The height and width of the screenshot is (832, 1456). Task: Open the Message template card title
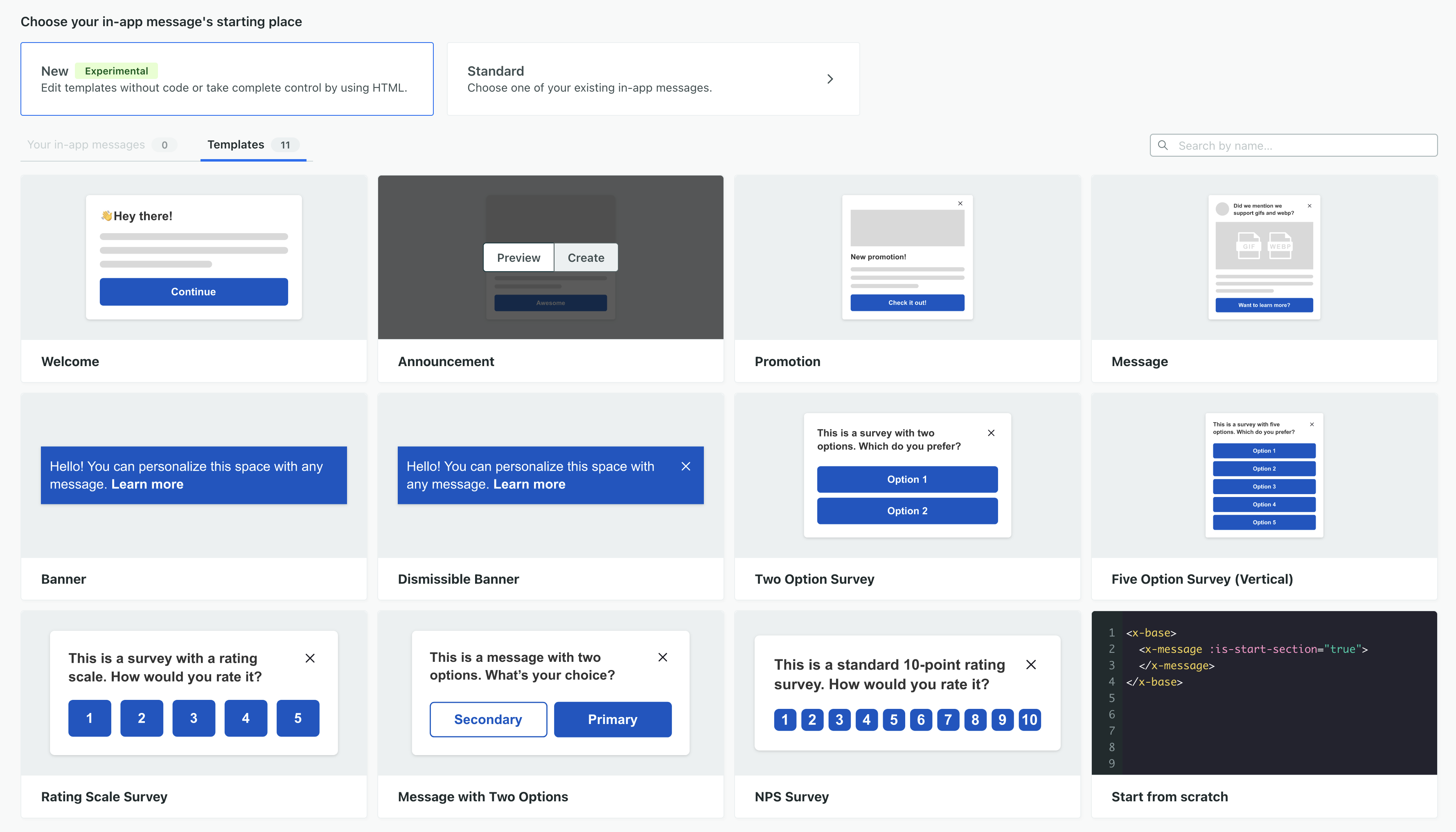[x=1139, y=362]
